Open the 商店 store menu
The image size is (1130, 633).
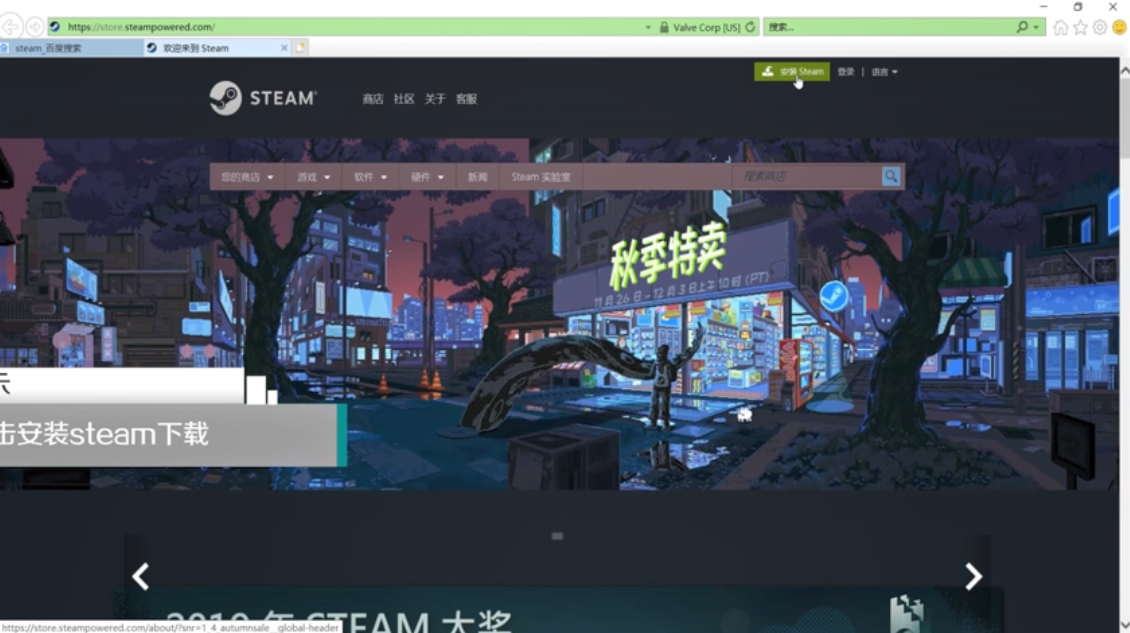click(x=373, y=99)
